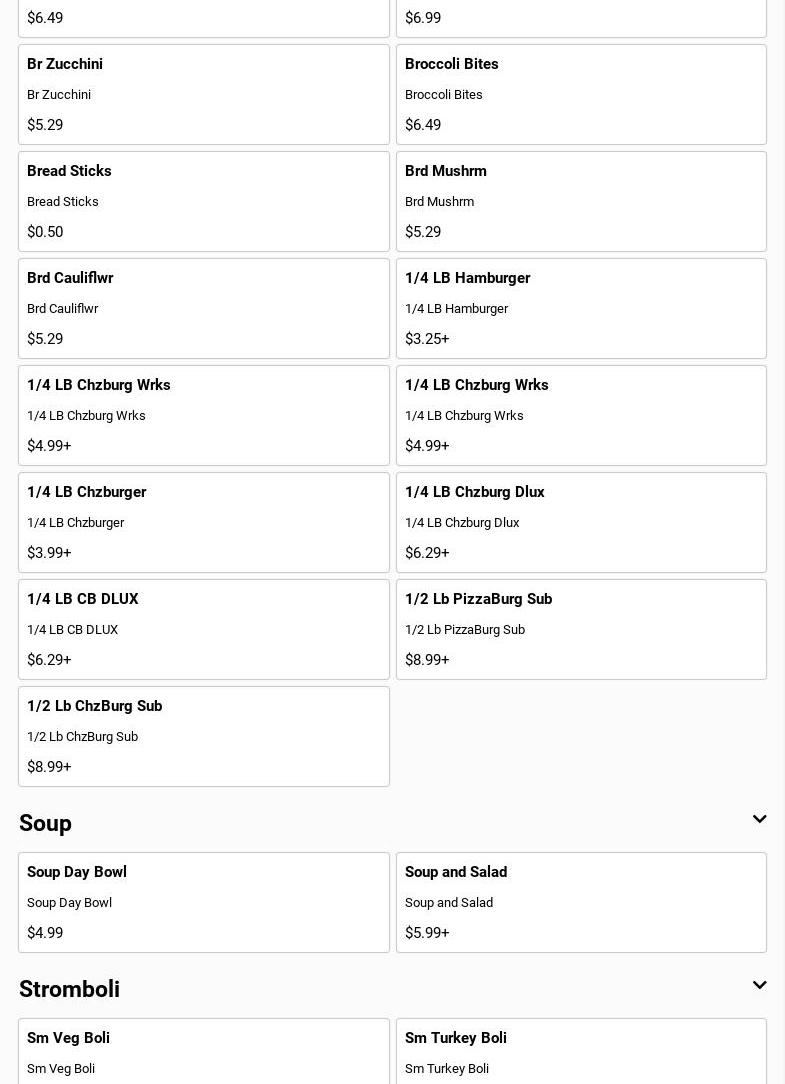
Task: Click the Soup category heading
Action: pyautogui.click(x=45, y=823)
